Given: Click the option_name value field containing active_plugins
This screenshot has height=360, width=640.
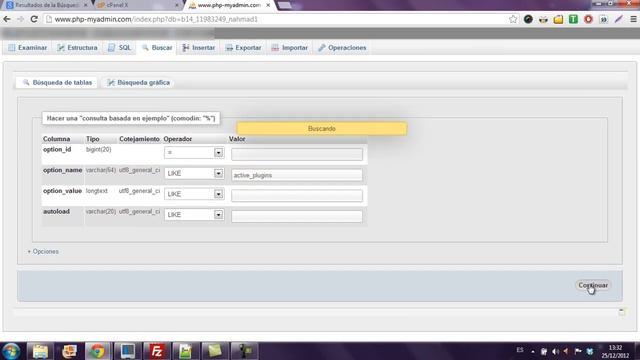Looking at the screenshot, I should [297, 175].
